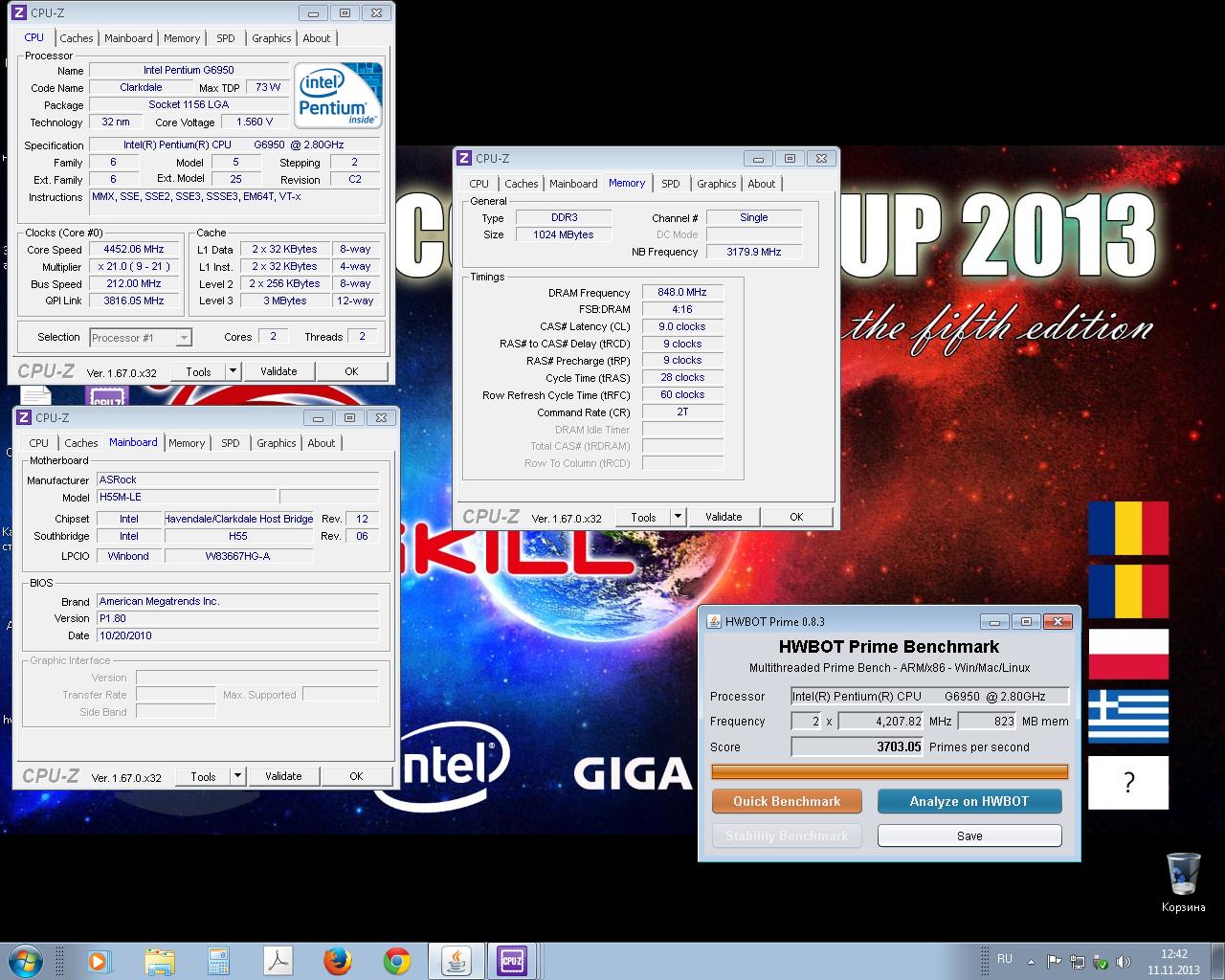This screenshot has height=980, width=1225.
Task: Open the Windows Start menu
Action: coord(24,960)
